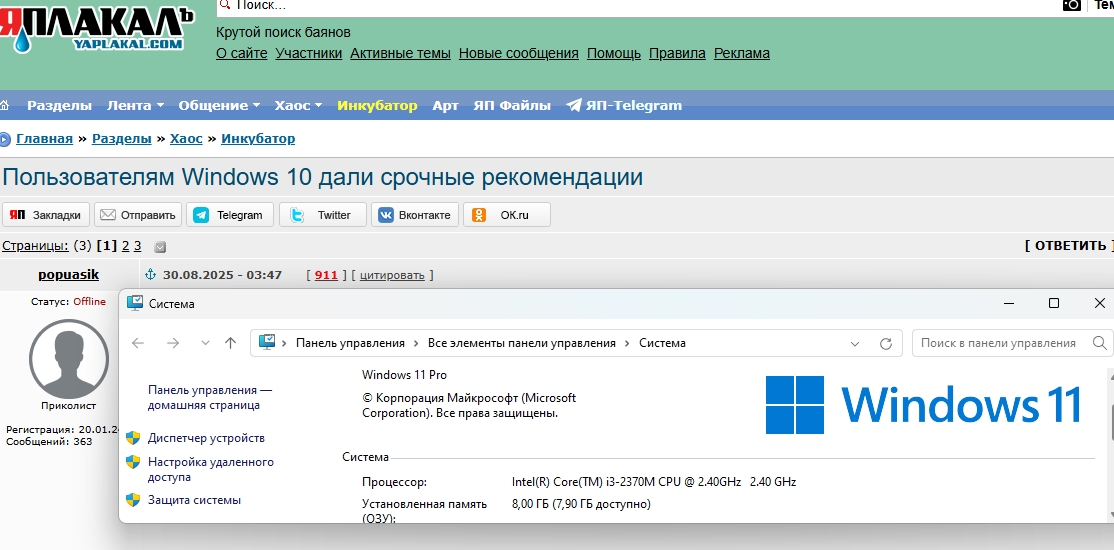Click the Закладки share button

[46, 215]
